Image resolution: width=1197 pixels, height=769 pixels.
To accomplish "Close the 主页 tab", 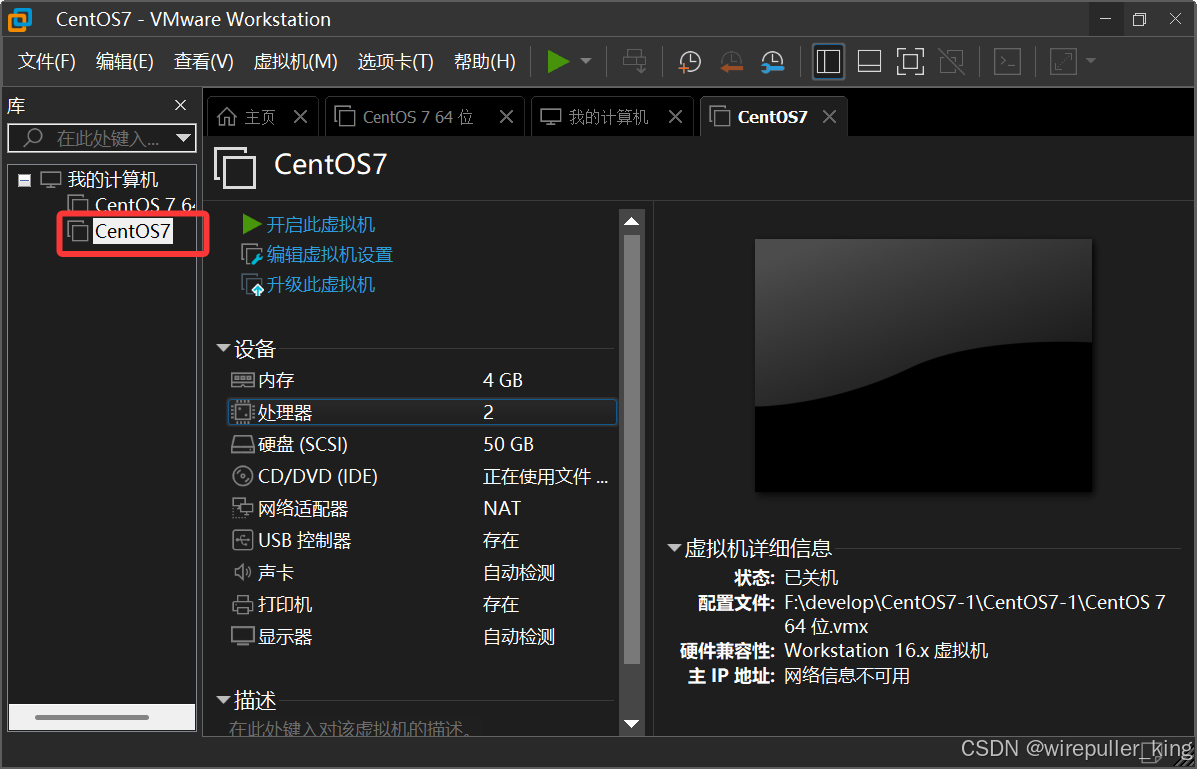I will click(x=301, y=117).
